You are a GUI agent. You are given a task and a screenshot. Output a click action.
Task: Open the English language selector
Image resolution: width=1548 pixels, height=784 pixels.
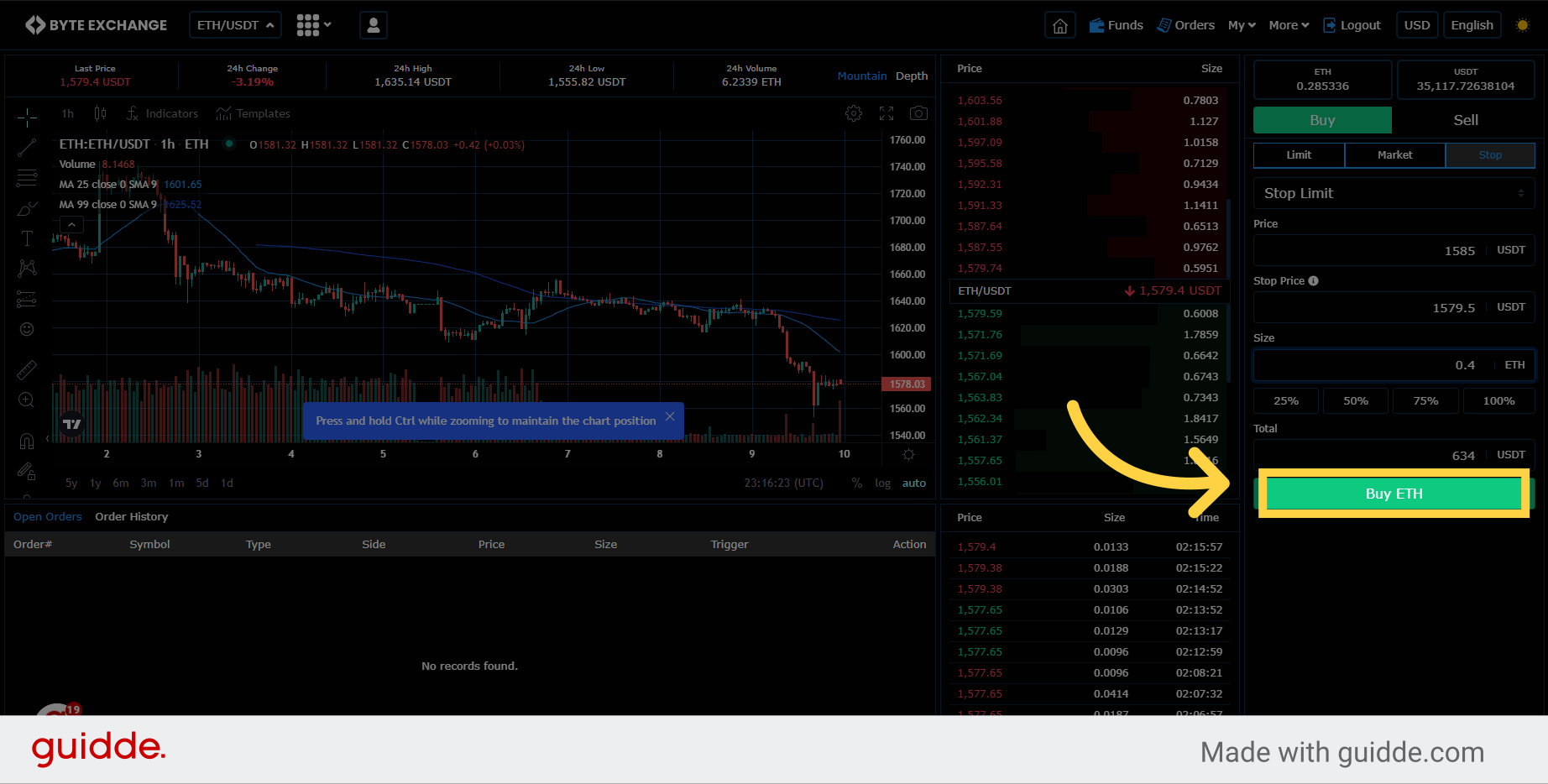[1472, 25]
